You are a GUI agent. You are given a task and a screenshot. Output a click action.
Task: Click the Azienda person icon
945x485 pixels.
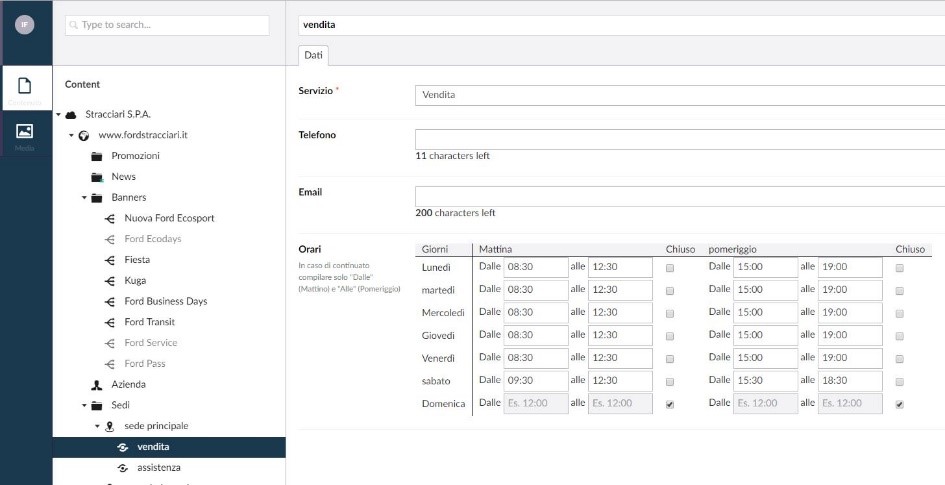tap(96, 384)
